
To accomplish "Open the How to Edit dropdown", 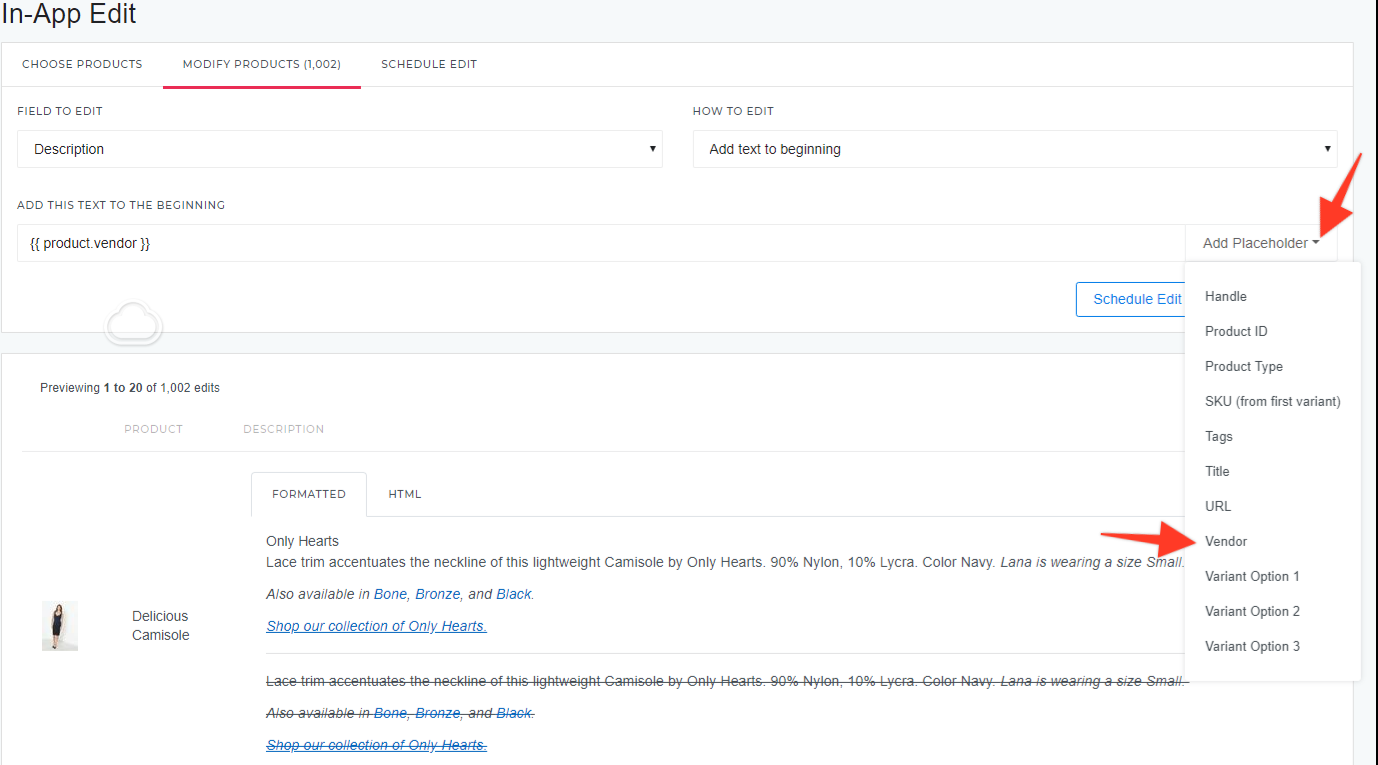I will point(1015,149).
